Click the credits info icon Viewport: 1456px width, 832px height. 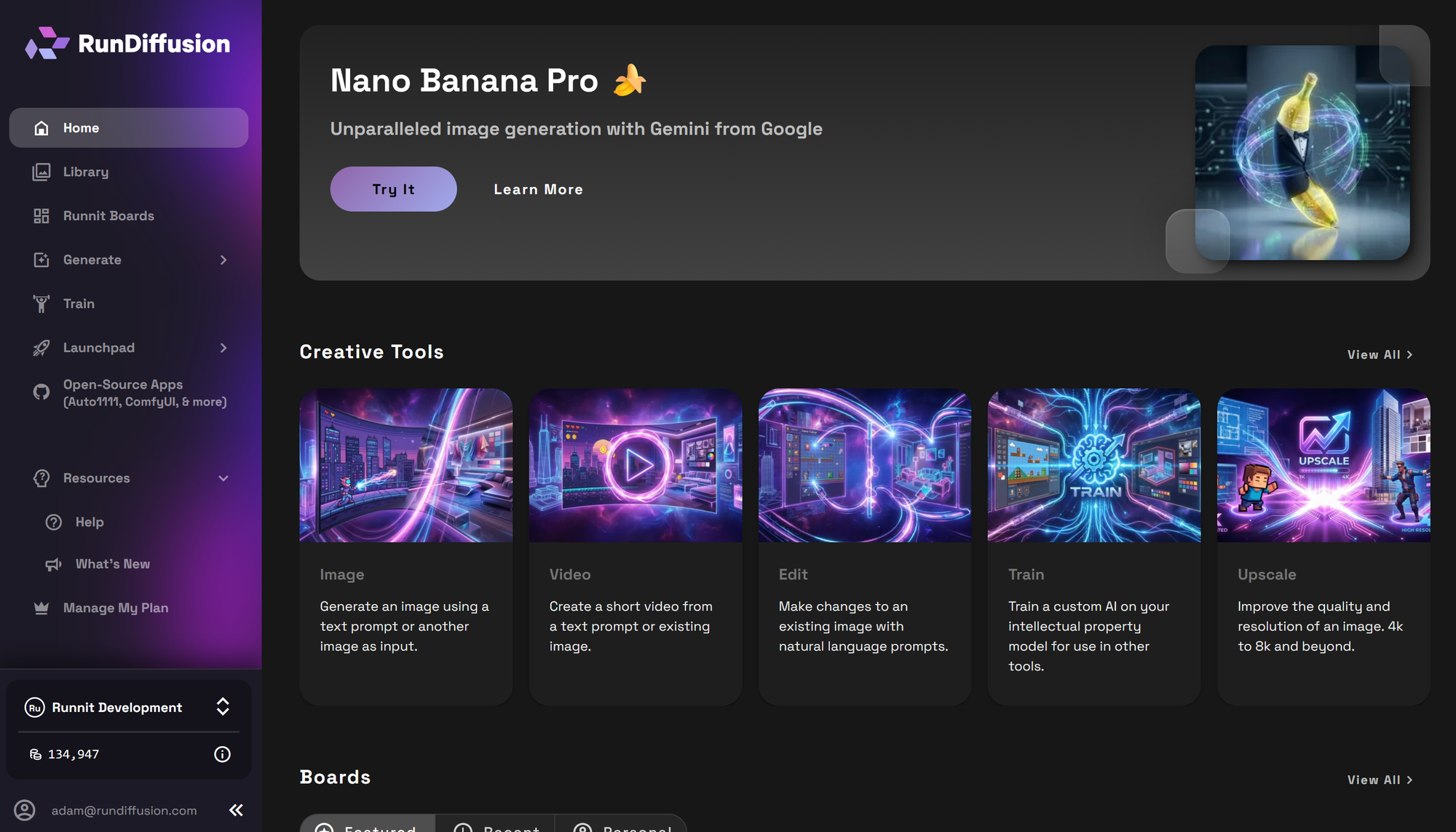(222, 754)
